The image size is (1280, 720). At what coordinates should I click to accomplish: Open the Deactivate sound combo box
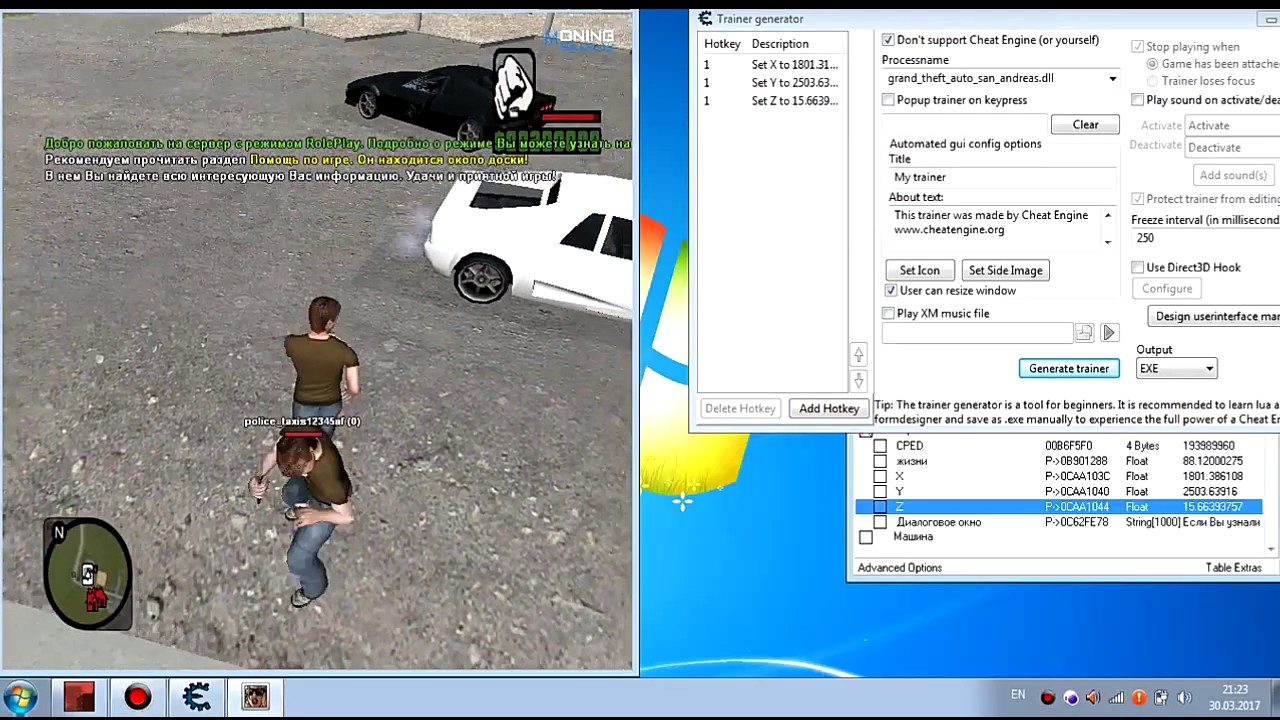coord(1232,147)
